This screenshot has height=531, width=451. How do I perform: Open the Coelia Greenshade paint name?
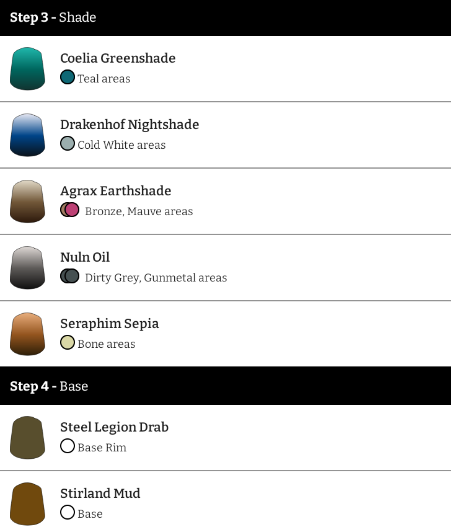[x=118, y=58]
